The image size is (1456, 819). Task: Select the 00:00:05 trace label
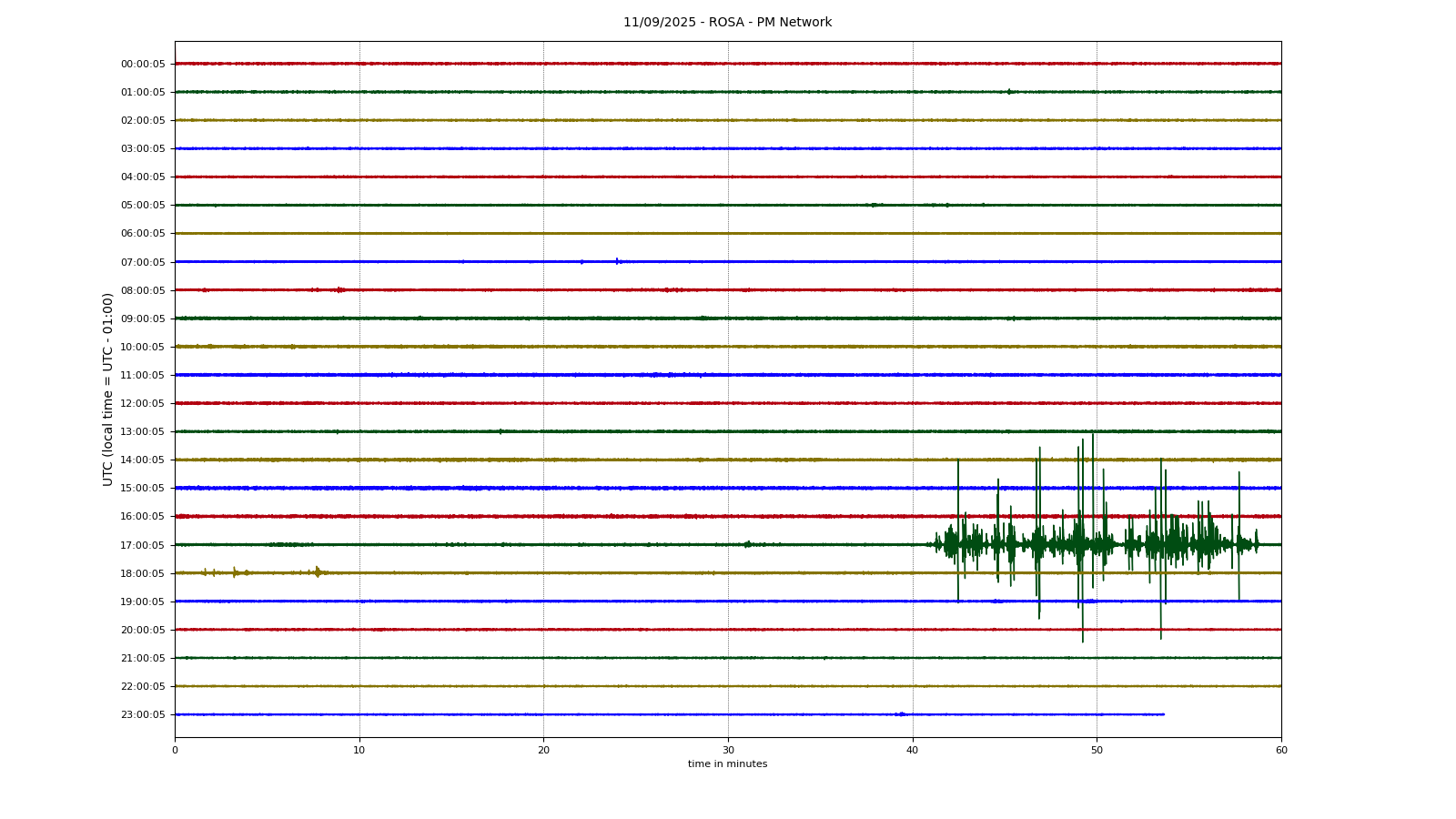coord(143,64)
